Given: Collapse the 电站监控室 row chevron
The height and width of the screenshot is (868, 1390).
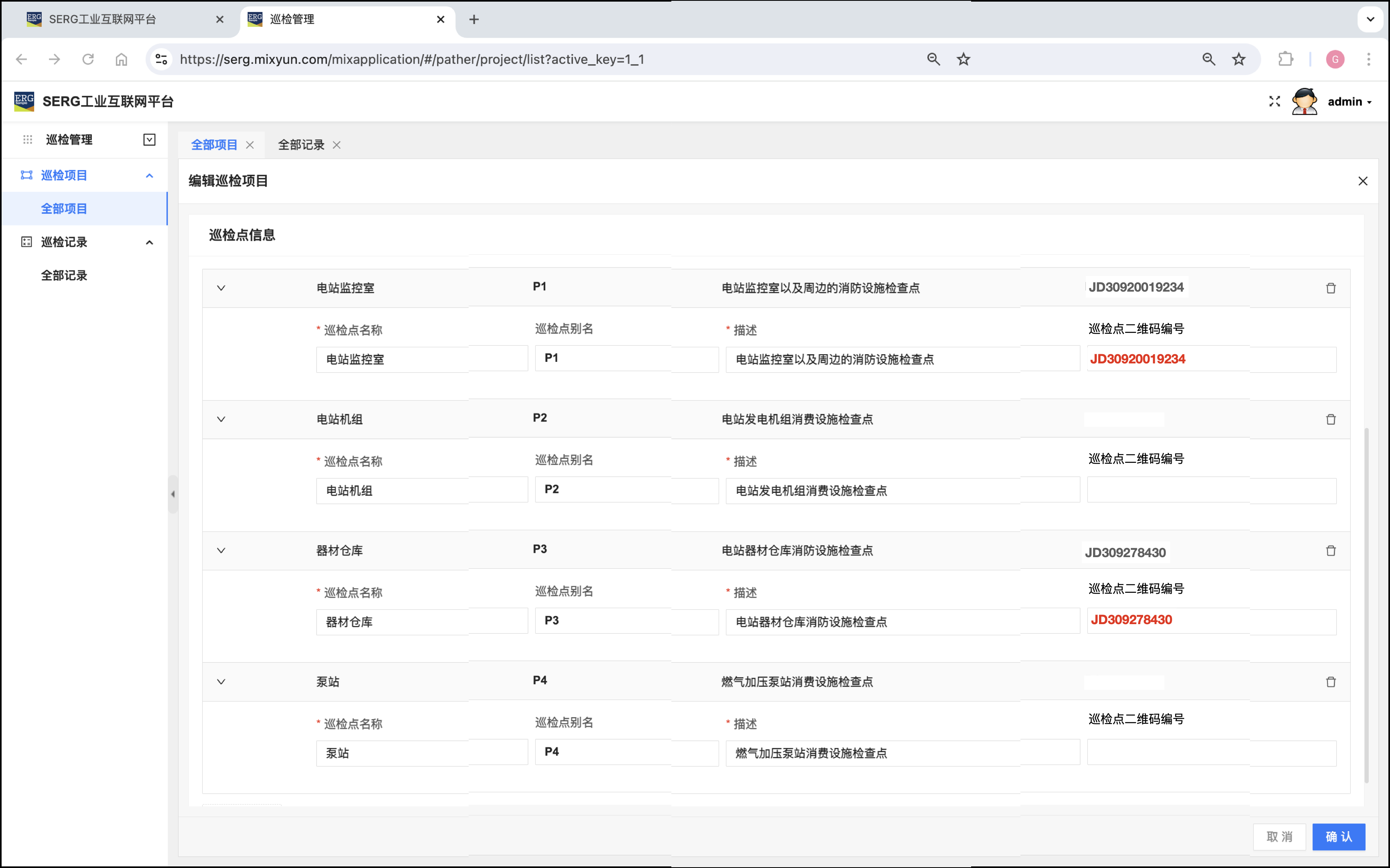Looking at the screenshot, I should click(221, 288).
